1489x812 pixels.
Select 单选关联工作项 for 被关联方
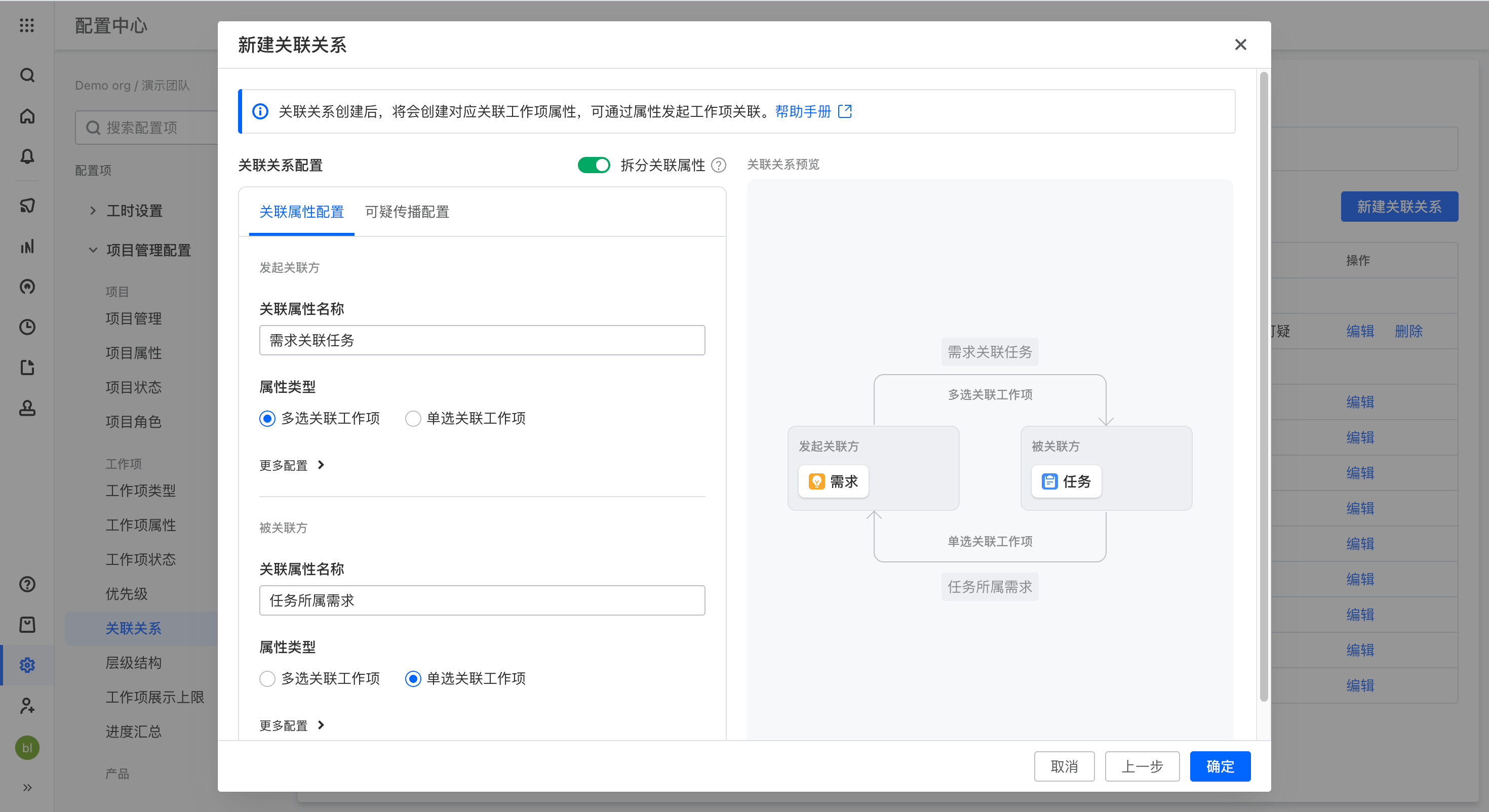point(413,678)
